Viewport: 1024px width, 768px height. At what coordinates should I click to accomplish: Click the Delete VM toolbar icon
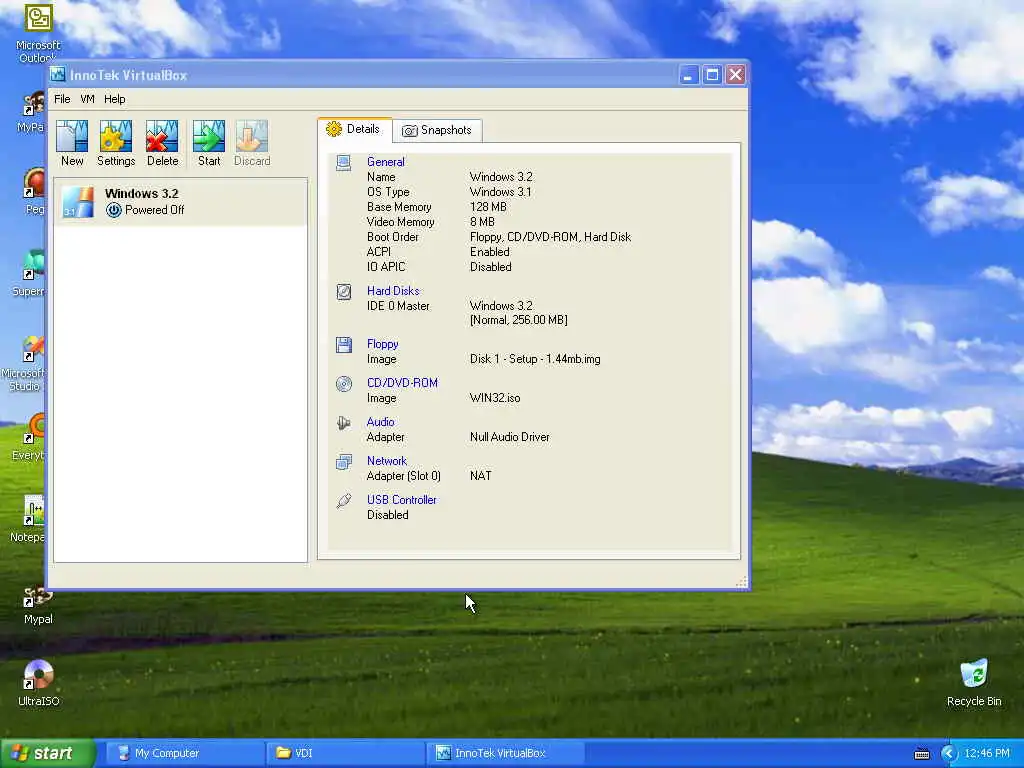(x=162, y=143)
